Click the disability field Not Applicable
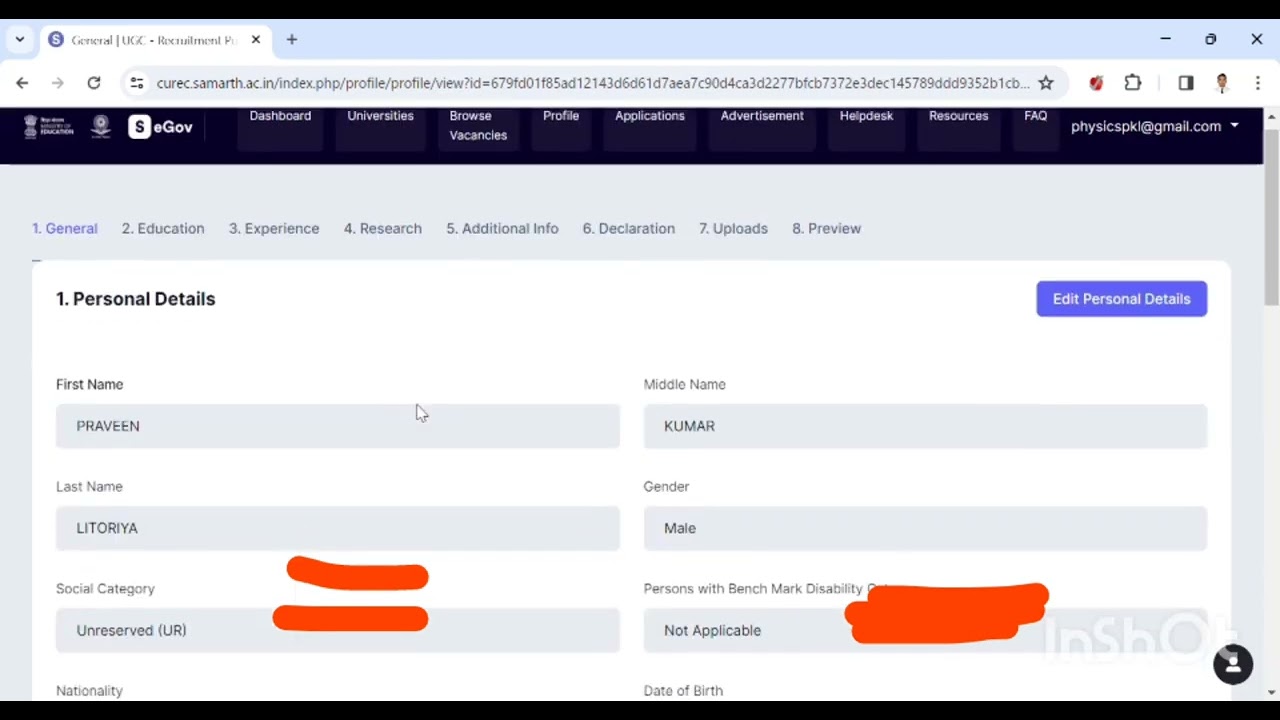The height and width of the screenshot is (720, 1280). pyautogui.click(x=925, y=630)
